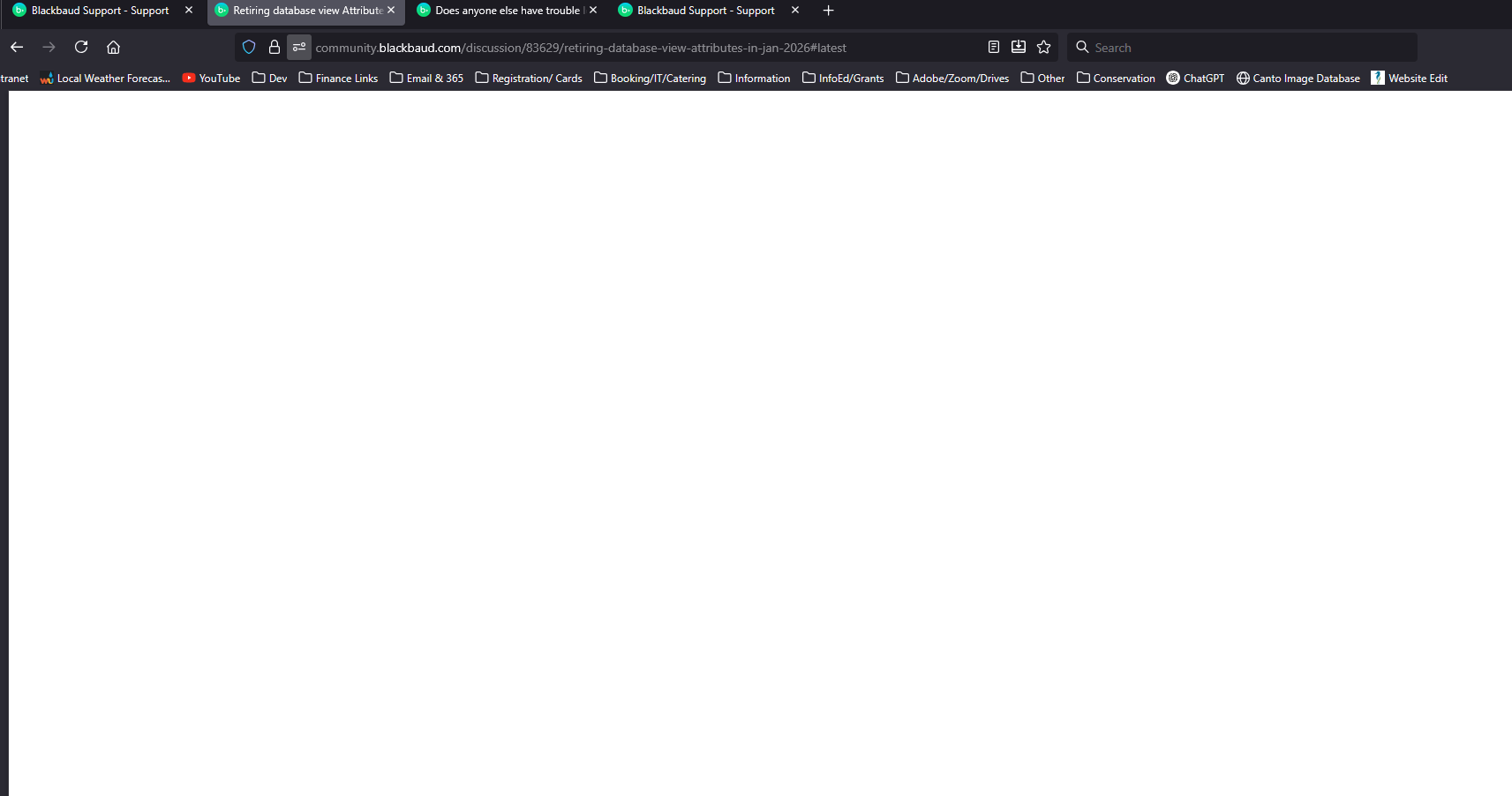Go to the browser home page
The width and height of the screenshot is (1512, 796).
point(113,47)
